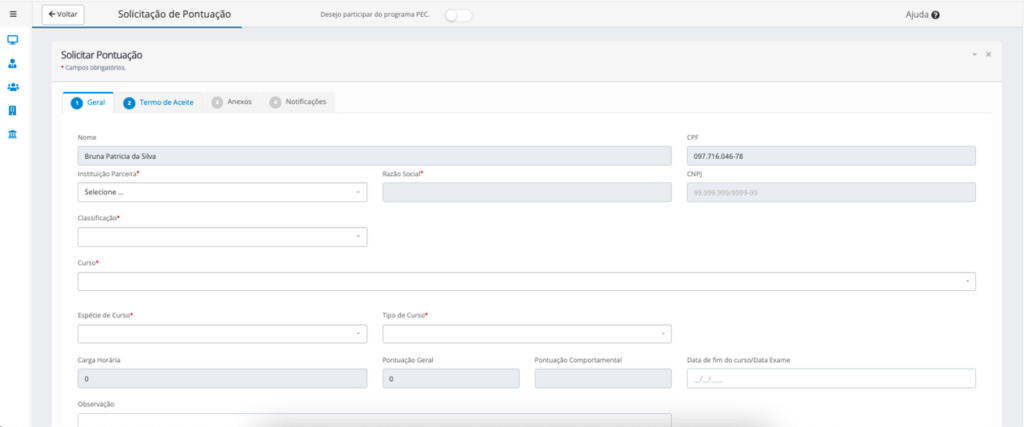The image size is (1024, 427).
Task: Open the Curso dropdown
Action: click(x=526, y=281)
